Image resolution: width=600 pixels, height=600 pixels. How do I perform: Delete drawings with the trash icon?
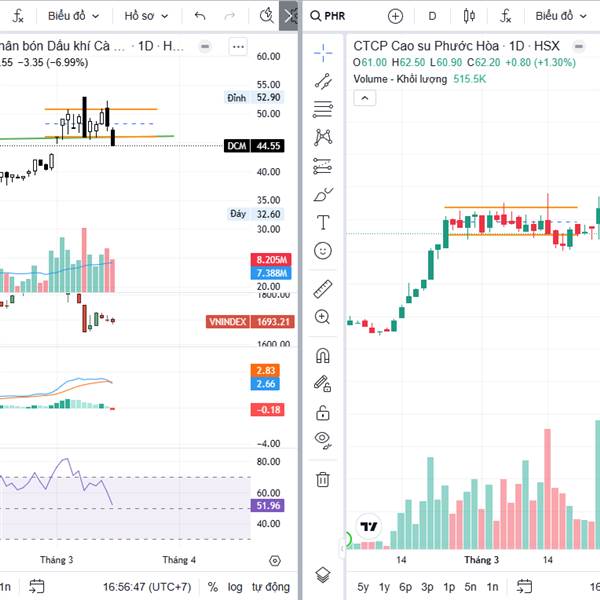323,479
